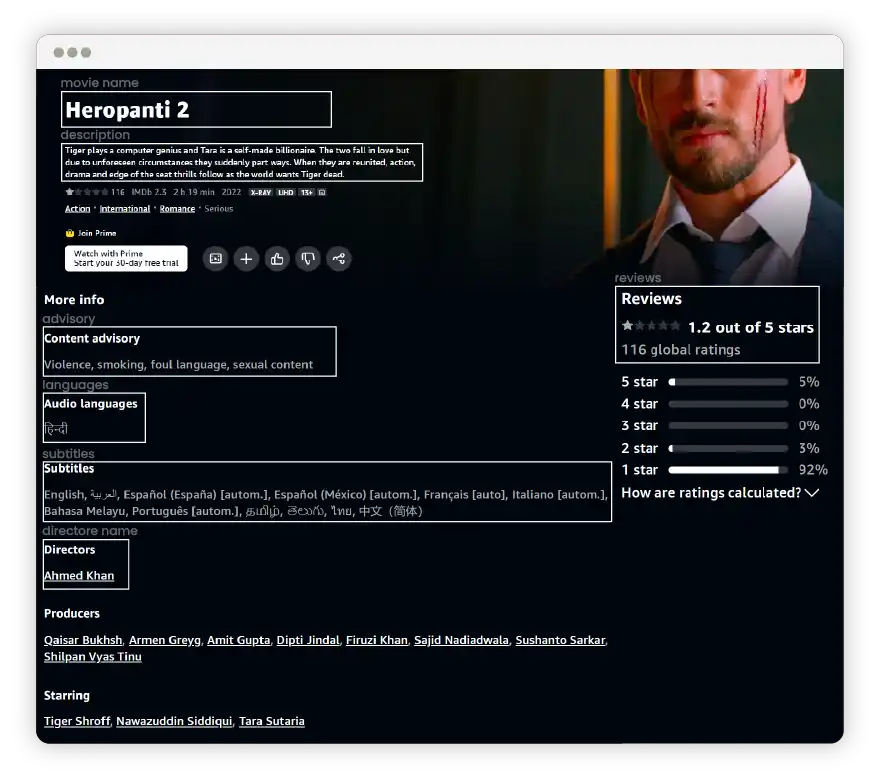This screenshot has height=779, width=880.
Task: Click the Reviews star rating graphic
Action: (651, 326)
